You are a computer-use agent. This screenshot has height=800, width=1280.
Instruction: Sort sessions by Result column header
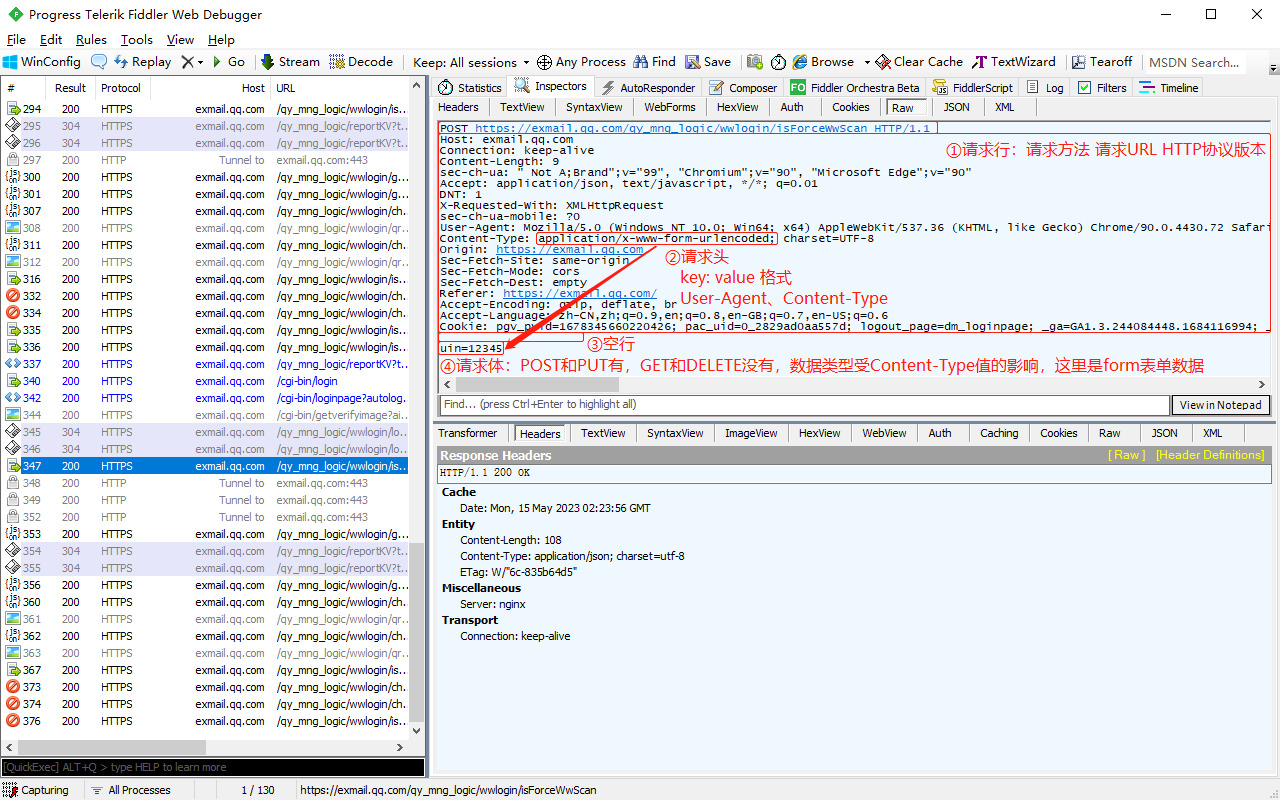tap(71, 88)
